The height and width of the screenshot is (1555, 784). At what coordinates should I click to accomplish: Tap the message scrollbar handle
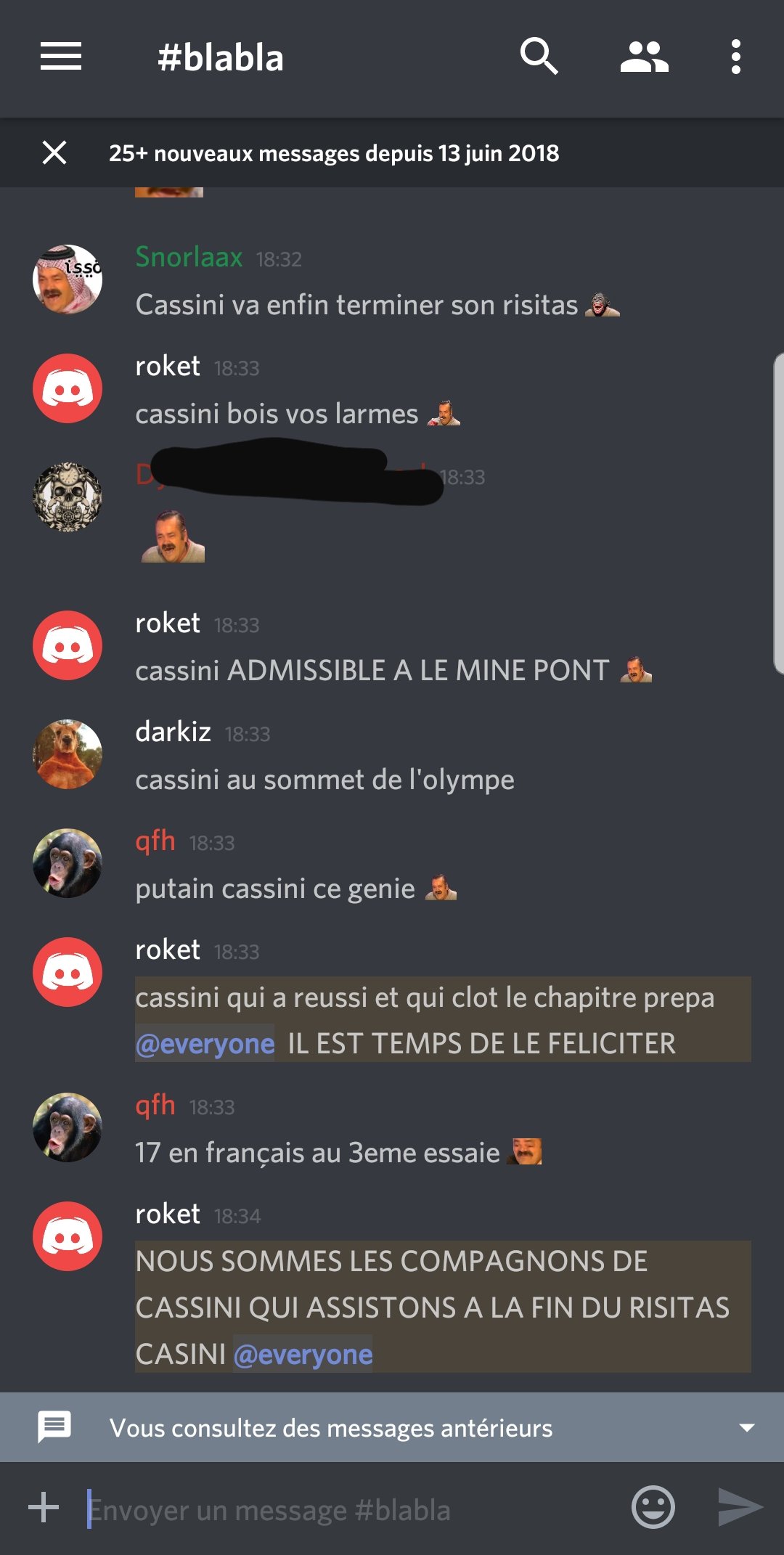click(x=779, y=513)
